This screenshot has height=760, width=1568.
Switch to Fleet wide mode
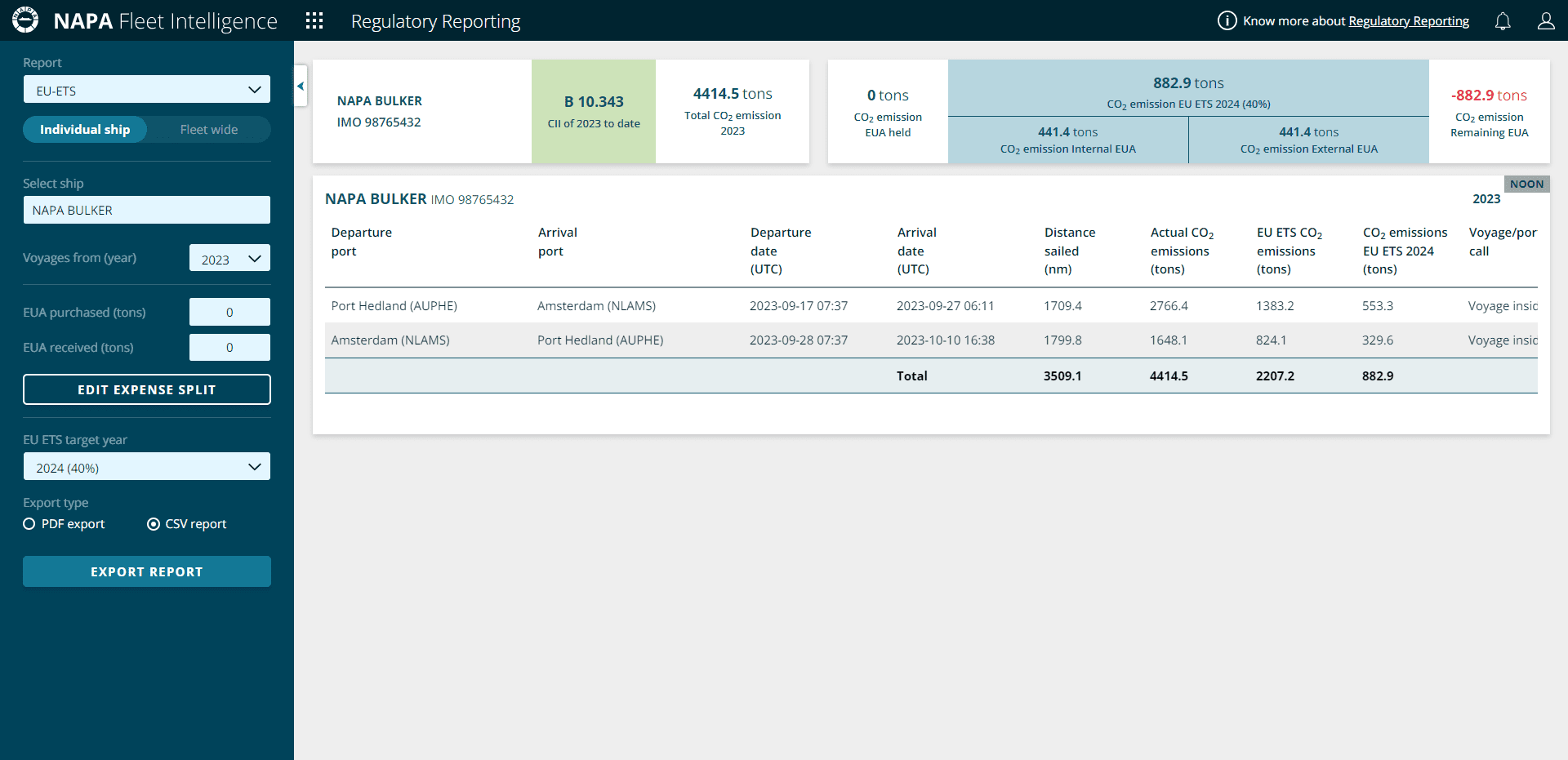click(209, 130)
